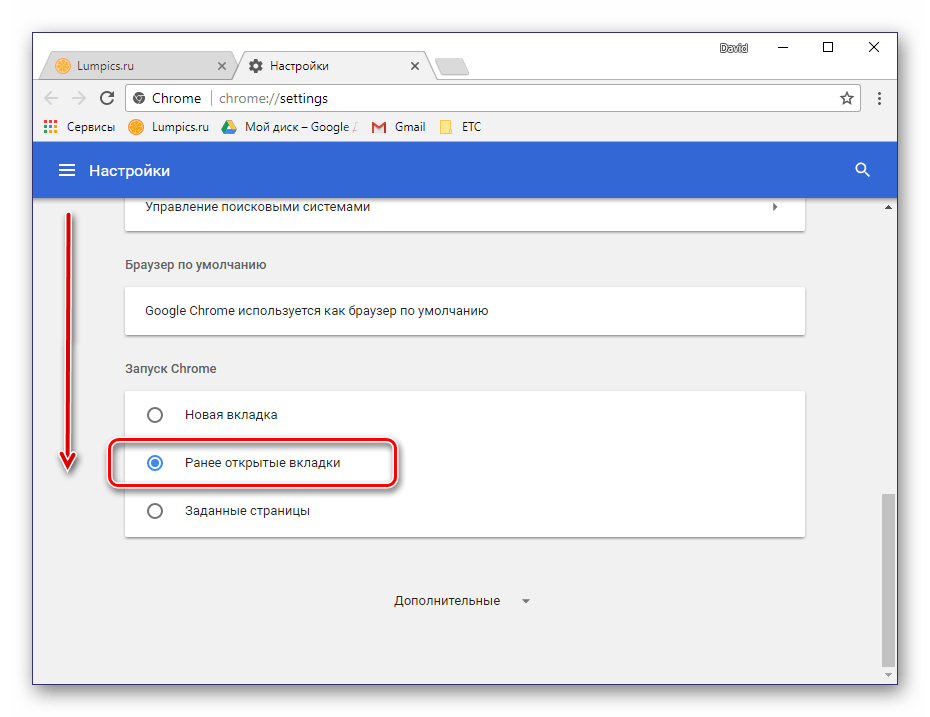This screenshot has width=930, height=717.
Task: Select the Новая вкладка radio option
Action: [155, 415]
